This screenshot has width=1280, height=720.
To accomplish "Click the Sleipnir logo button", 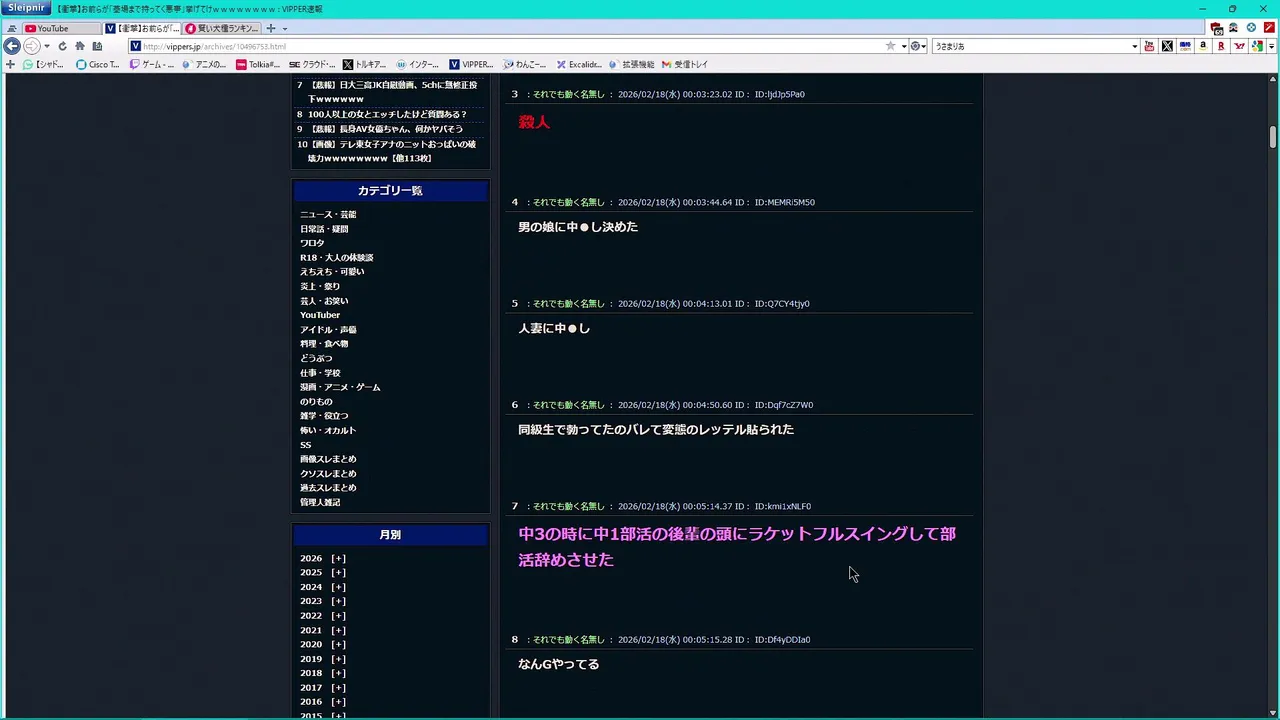I will pyautogui.click(x=26, y=8).
